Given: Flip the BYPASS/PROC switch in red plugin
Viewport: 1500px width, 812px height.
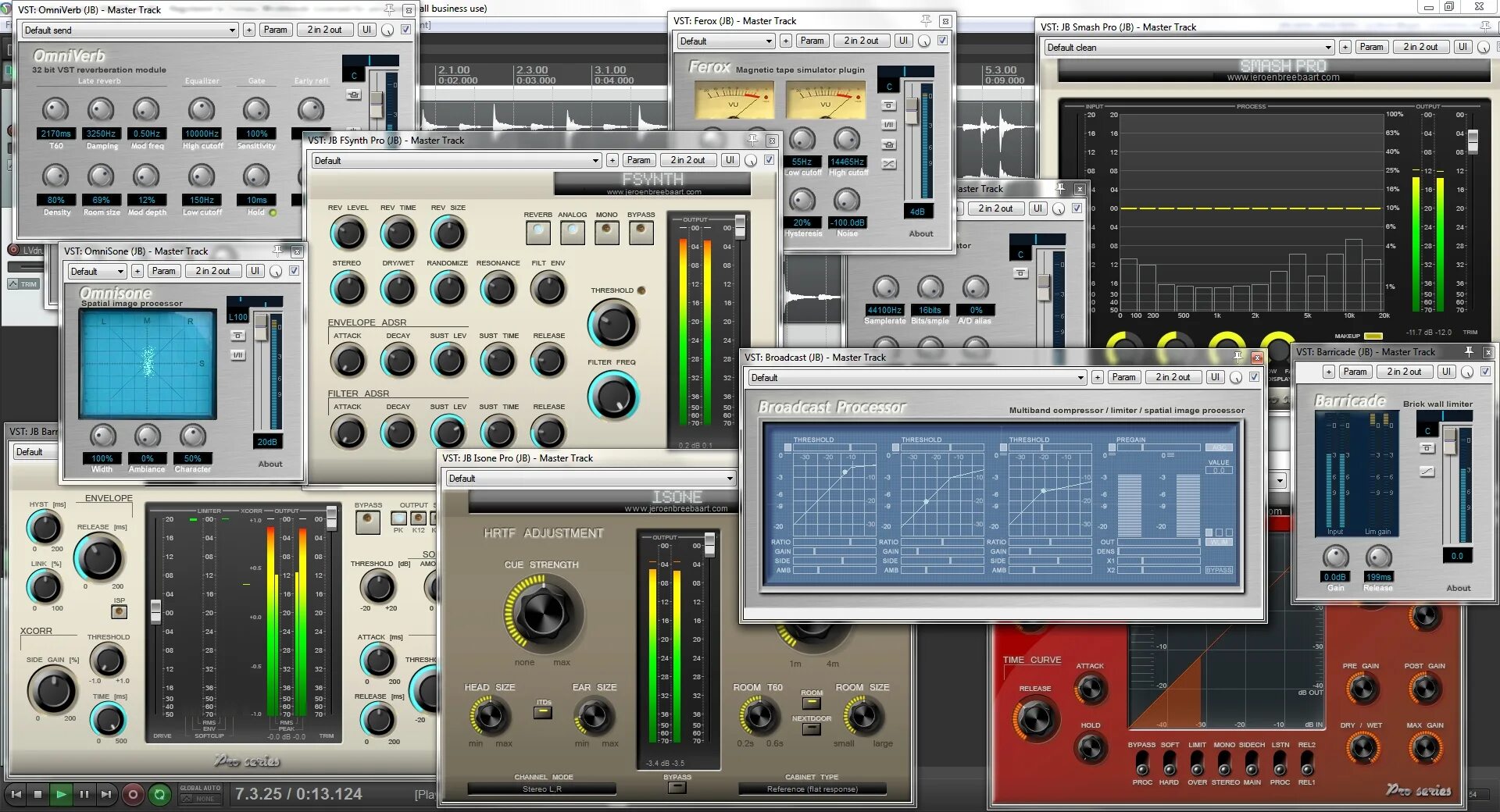Looking at the screenshot, I should click(1142, 762).
